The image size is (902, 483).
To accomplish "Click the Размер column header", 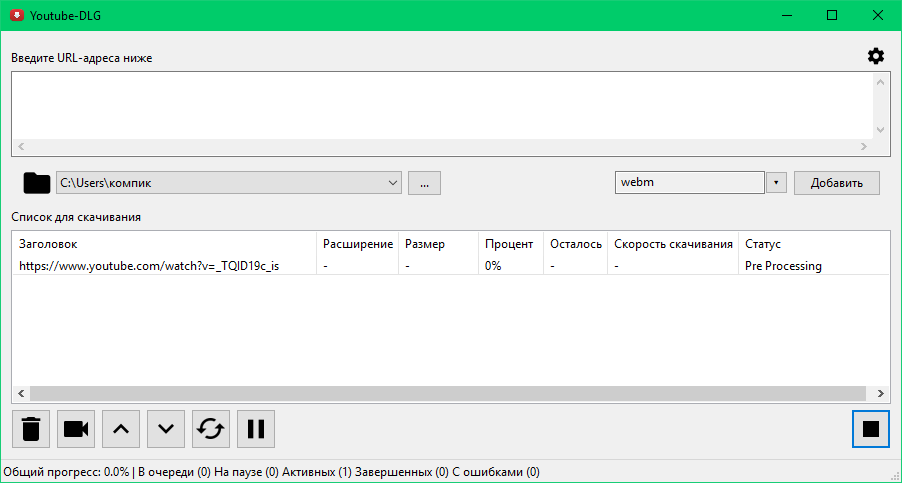I will (438, 244).
